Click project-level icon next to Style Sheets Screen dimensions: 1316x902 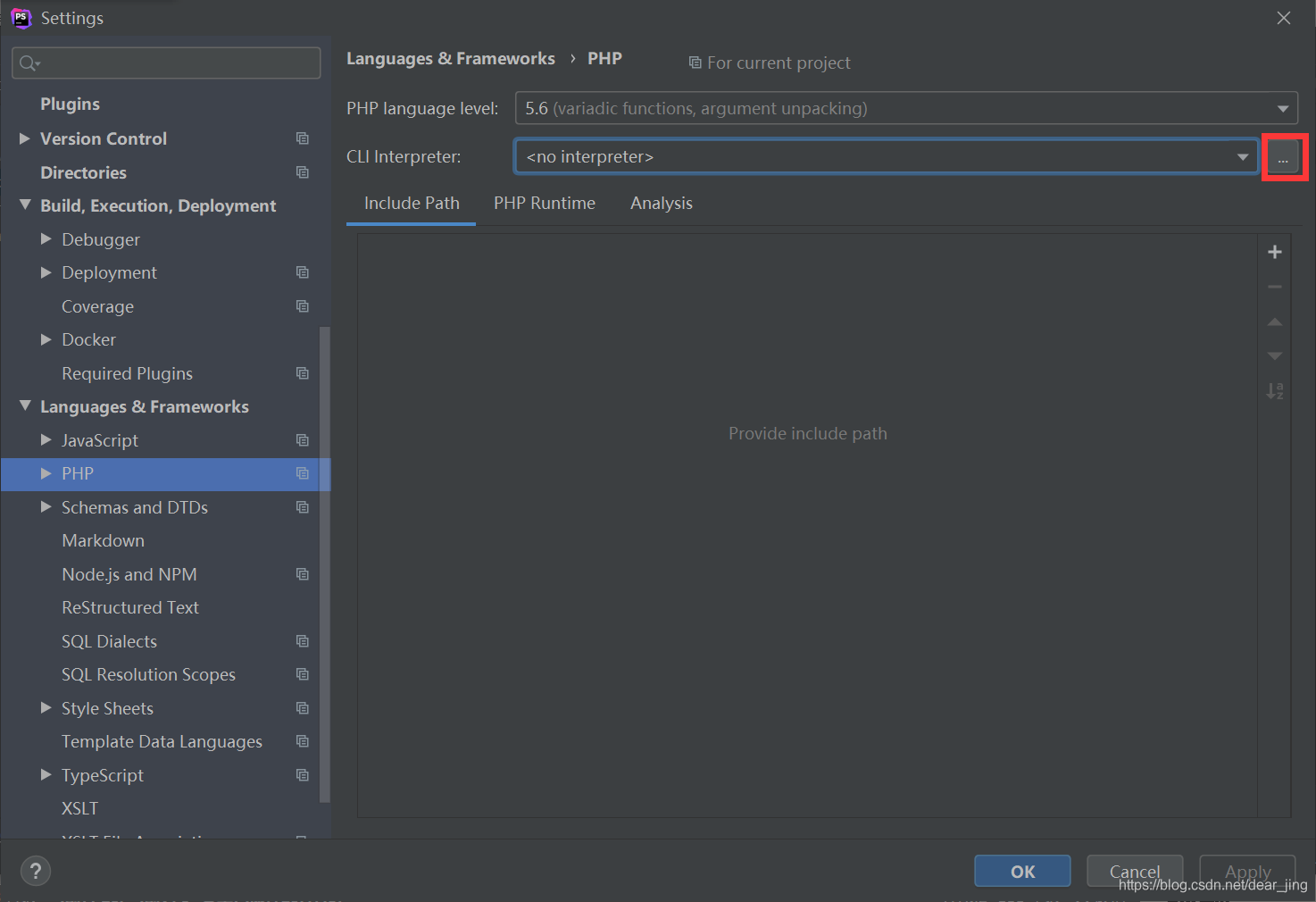[303, 708]
